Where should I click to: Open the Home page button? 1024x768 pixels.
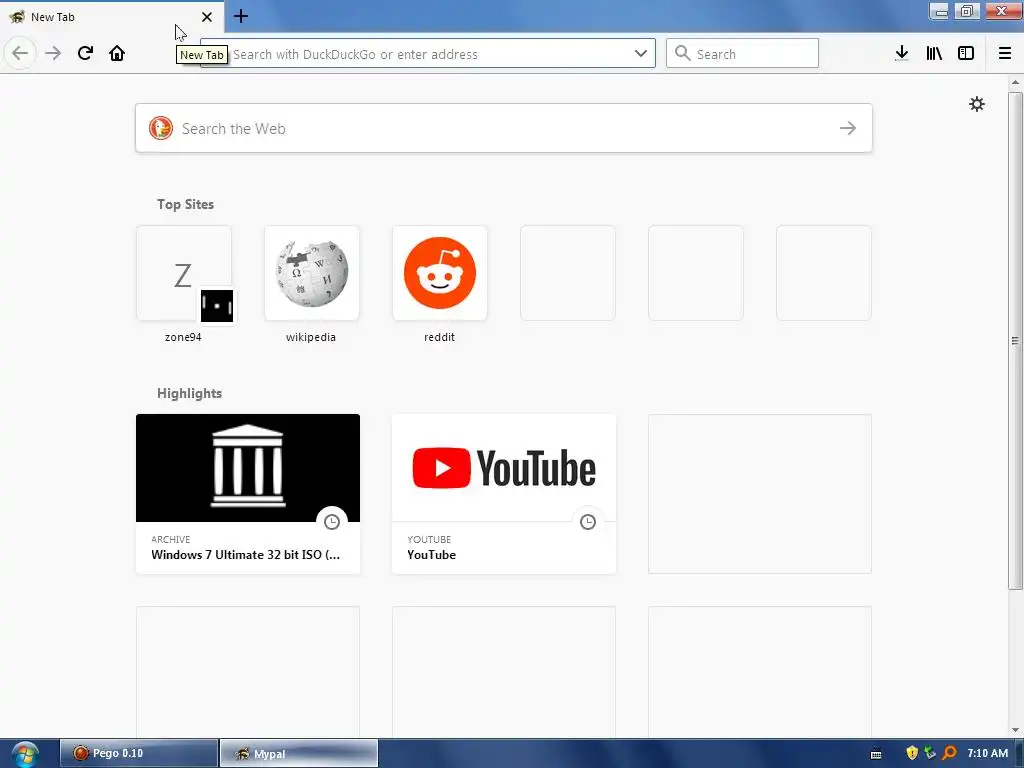pyautogui.click(x=117, y=53)
